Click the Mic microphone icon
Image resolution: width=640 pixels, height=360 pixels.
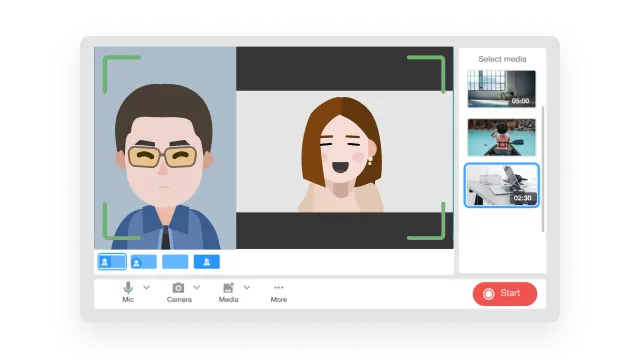point(128,288)
